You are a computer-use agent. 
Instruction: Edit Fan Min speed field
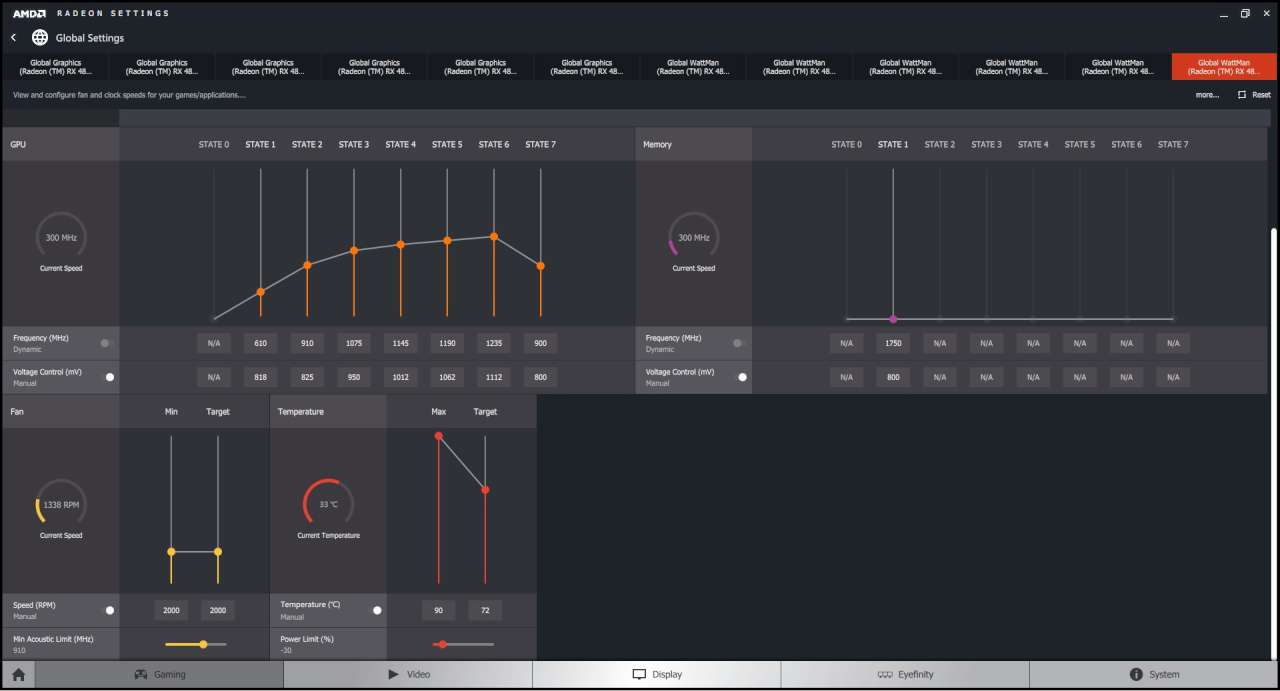click(x=171, y=610)
